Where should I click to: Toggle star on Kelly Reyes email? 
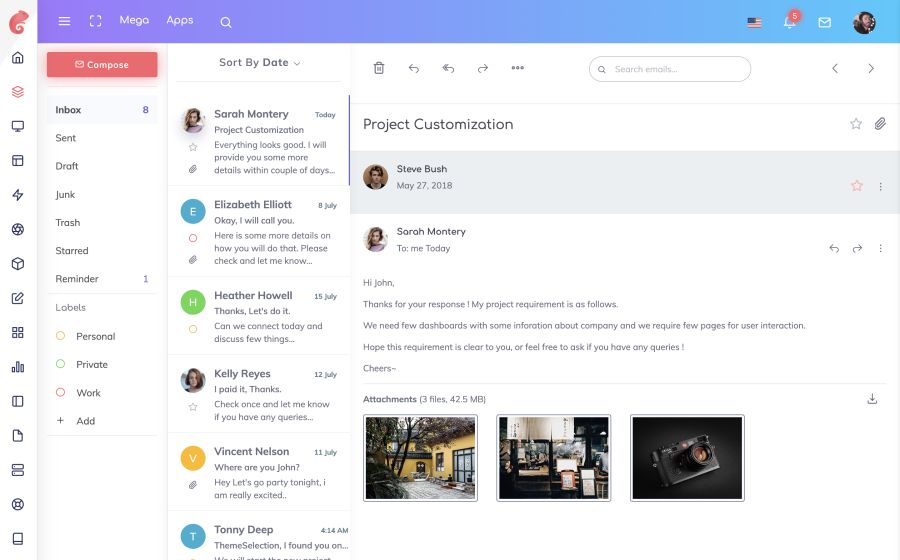pos(193,407)
